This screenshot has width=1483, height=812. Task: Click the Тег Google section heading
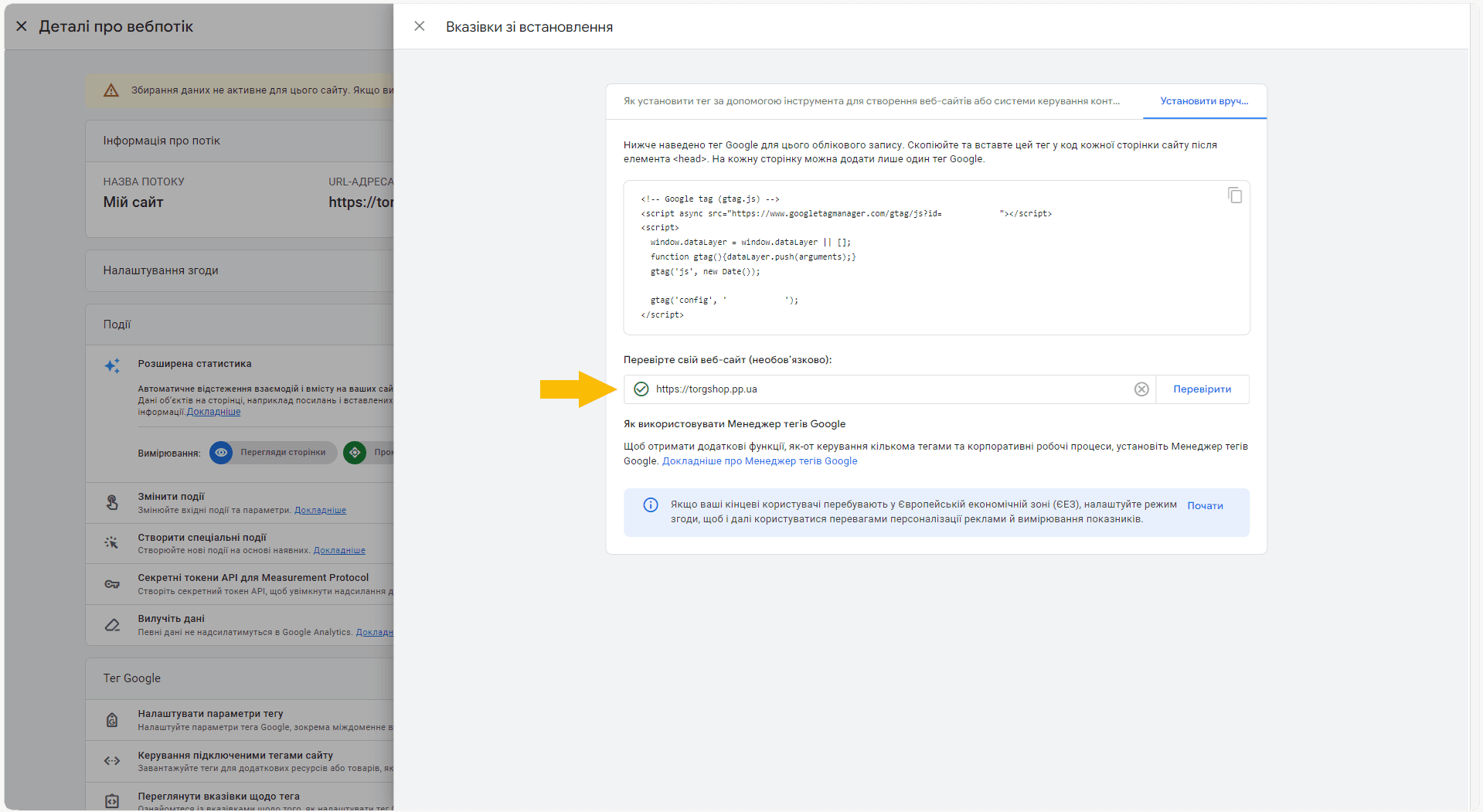(x=132, y=678)
